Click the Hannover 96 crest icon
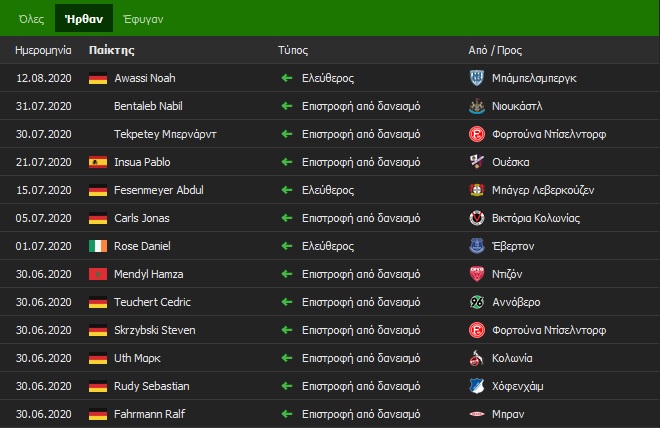 (x=476, y=302)
